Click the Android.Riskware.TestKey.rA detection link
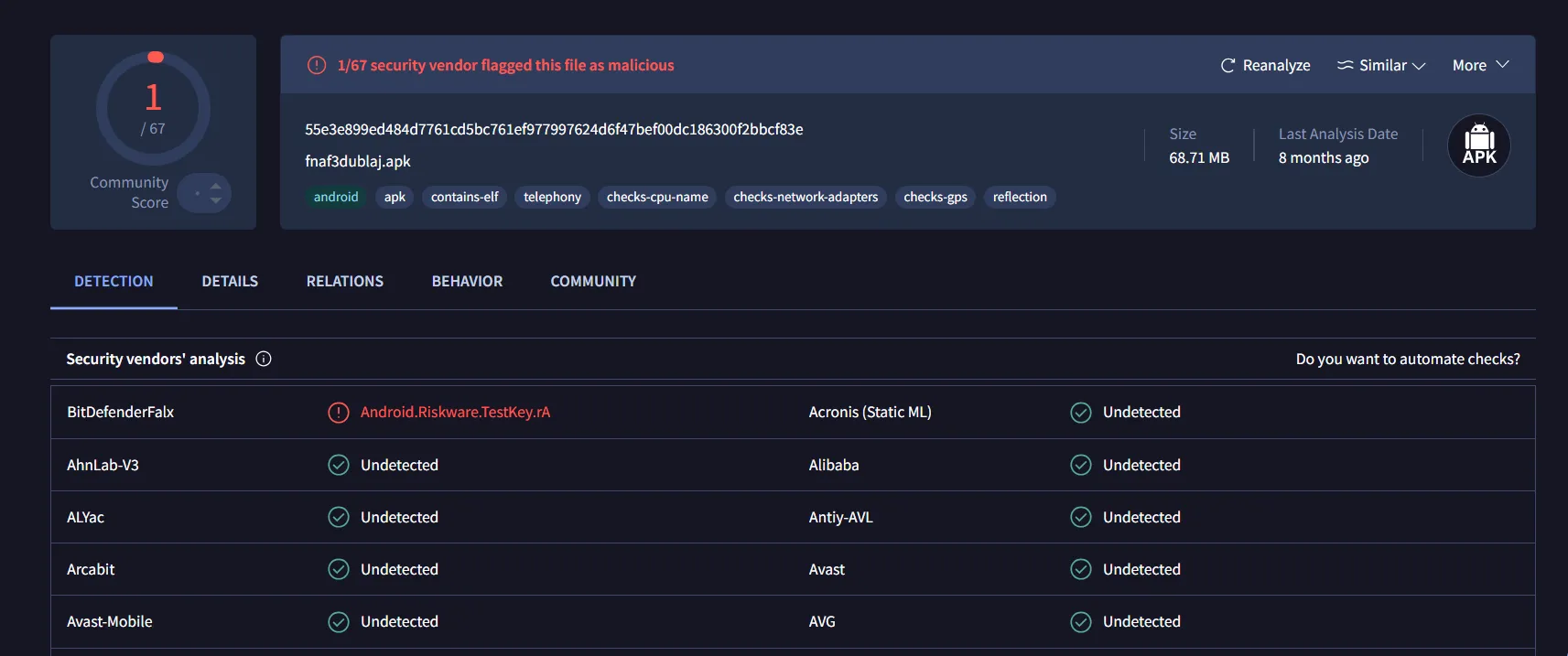Screen dimensions: 1568x656 point(455,413)
